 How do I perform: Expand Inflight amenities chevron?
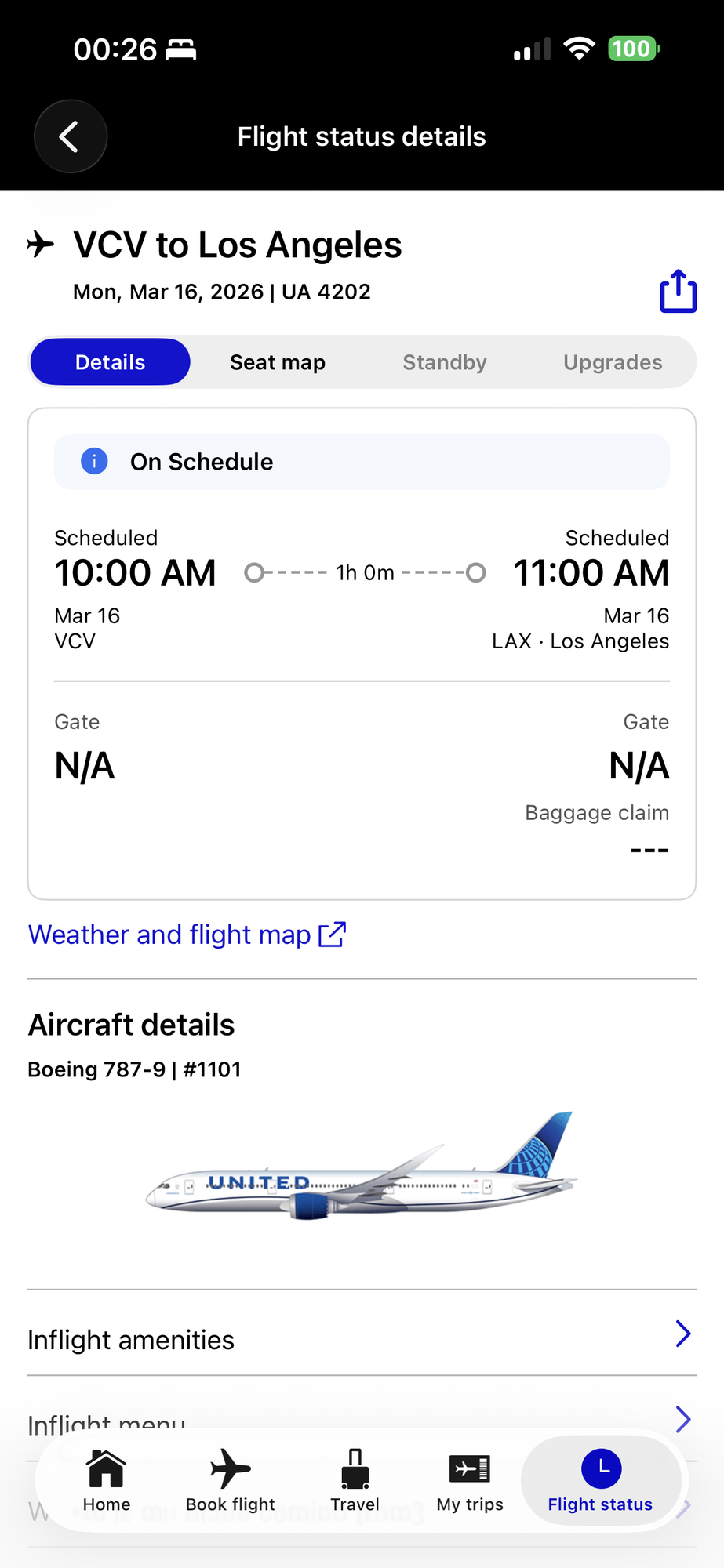[683, 1334]
